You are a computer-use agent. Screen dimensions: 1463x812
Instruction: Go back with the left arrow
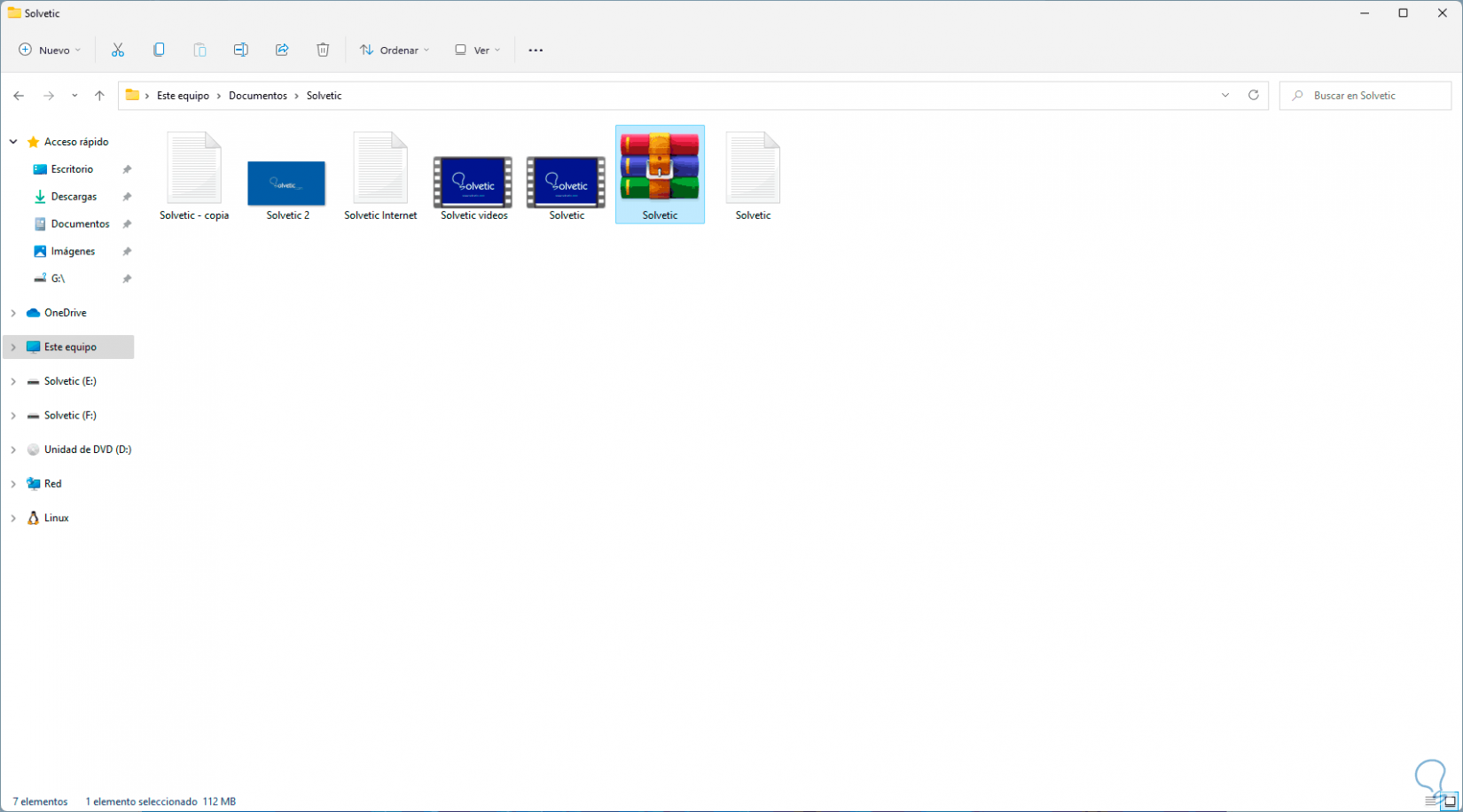(x=19, y=96)
